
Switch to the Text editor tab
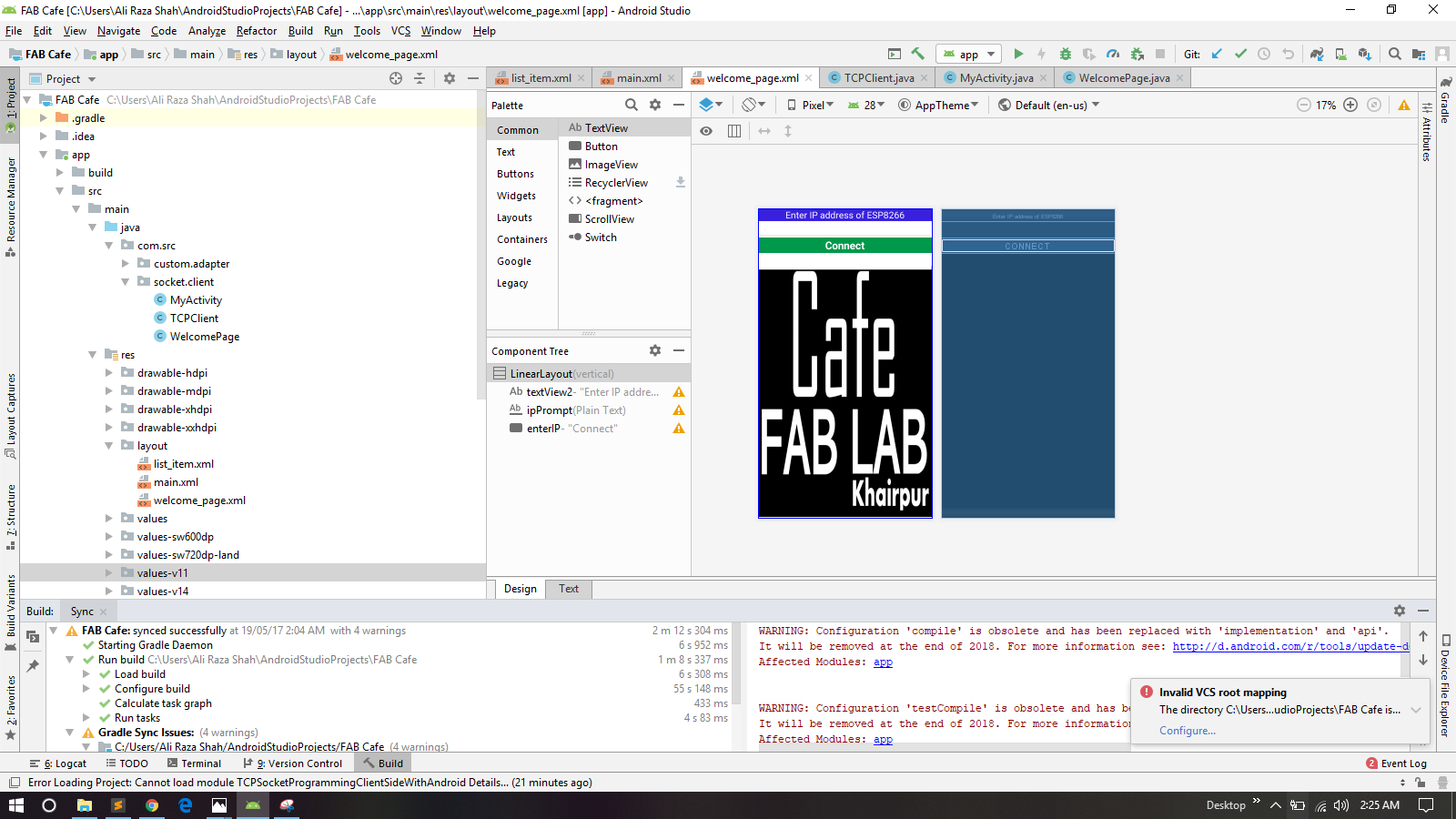point(569,589)
